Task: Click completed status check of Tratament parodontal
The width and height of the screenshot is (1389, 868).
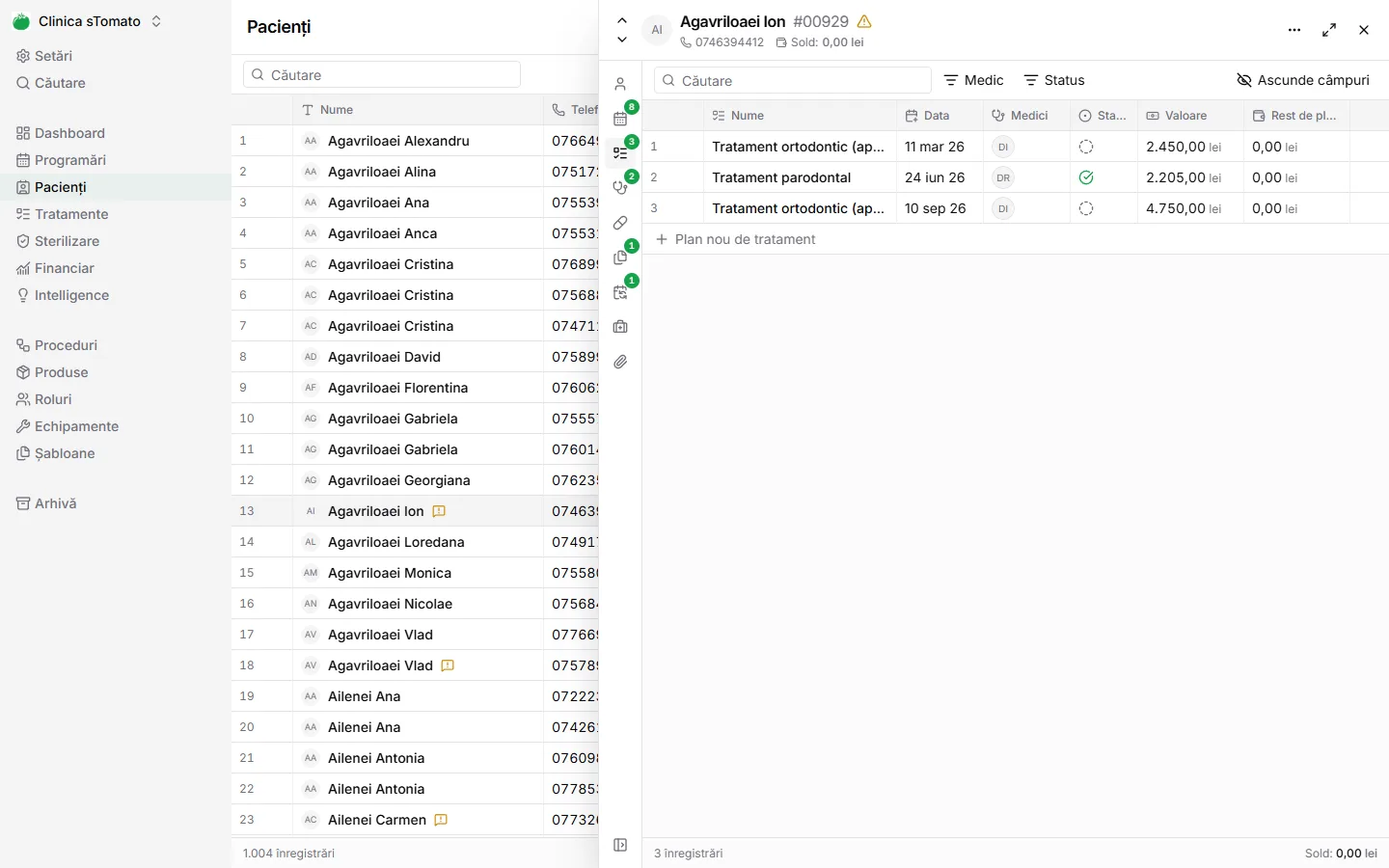Action: coord(1086,177)
